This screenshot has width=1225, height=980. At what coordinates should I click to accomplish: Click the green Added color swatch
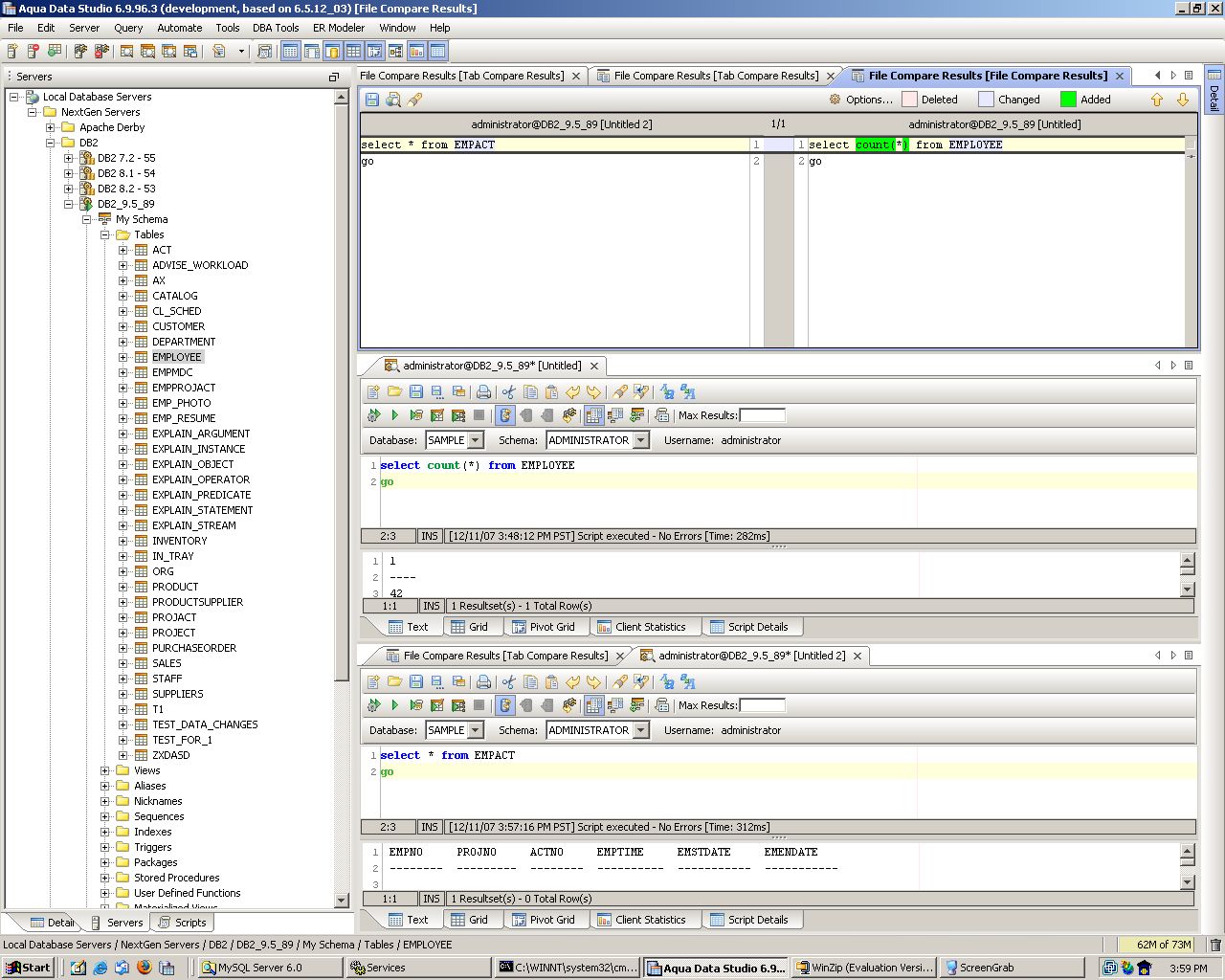coord(1068,100)
